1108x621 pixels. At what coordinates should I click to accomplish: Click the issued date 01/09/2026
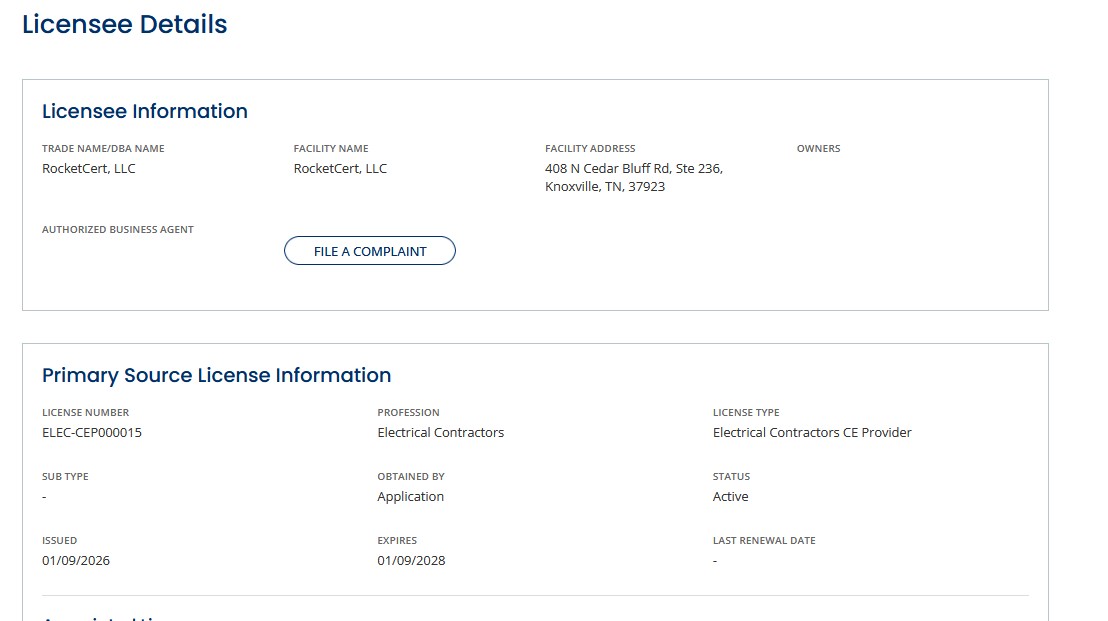click(76, 561)
